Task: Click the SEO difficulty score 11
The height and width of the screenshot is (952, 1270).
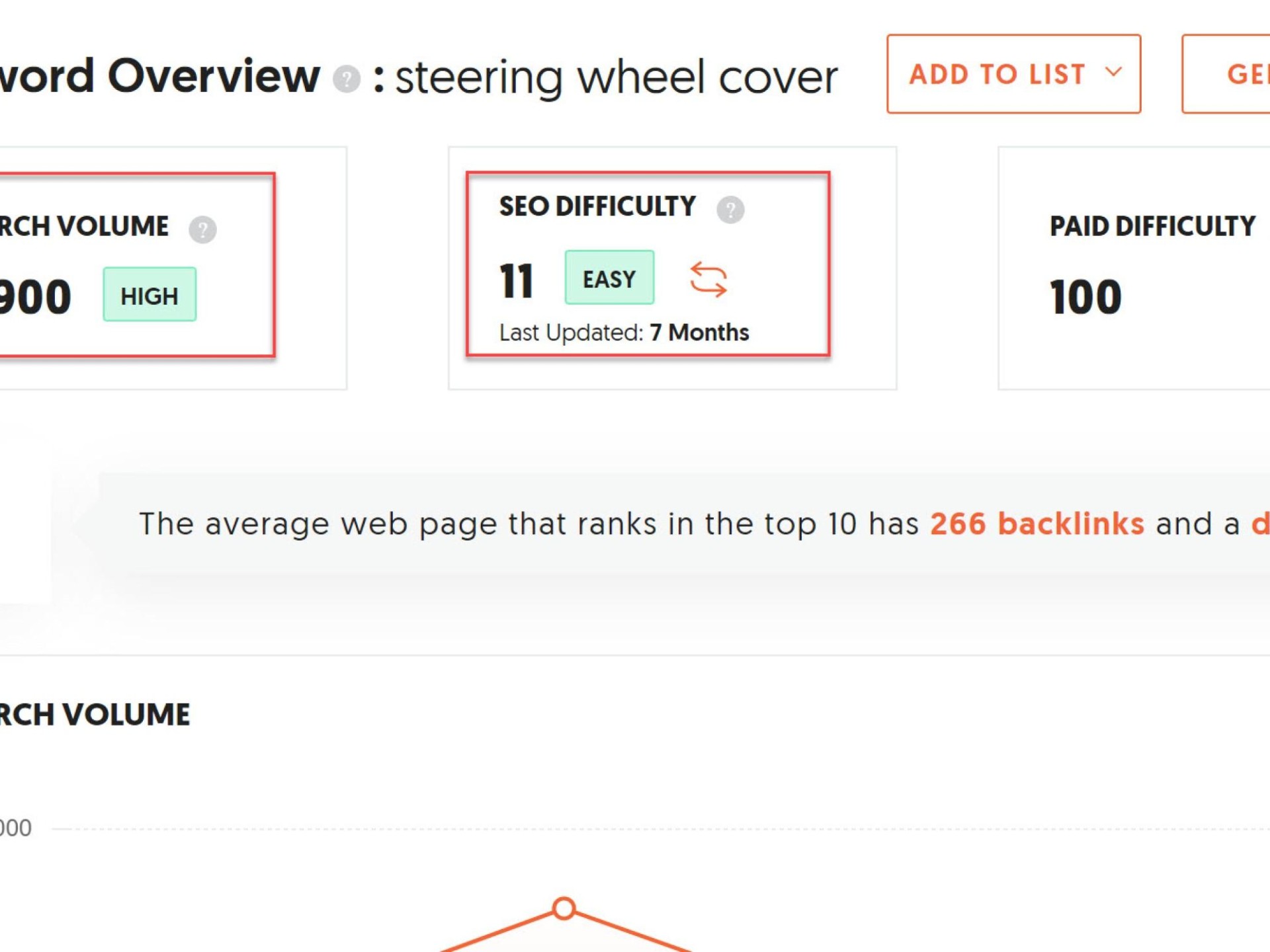Action: pos(516,281)
